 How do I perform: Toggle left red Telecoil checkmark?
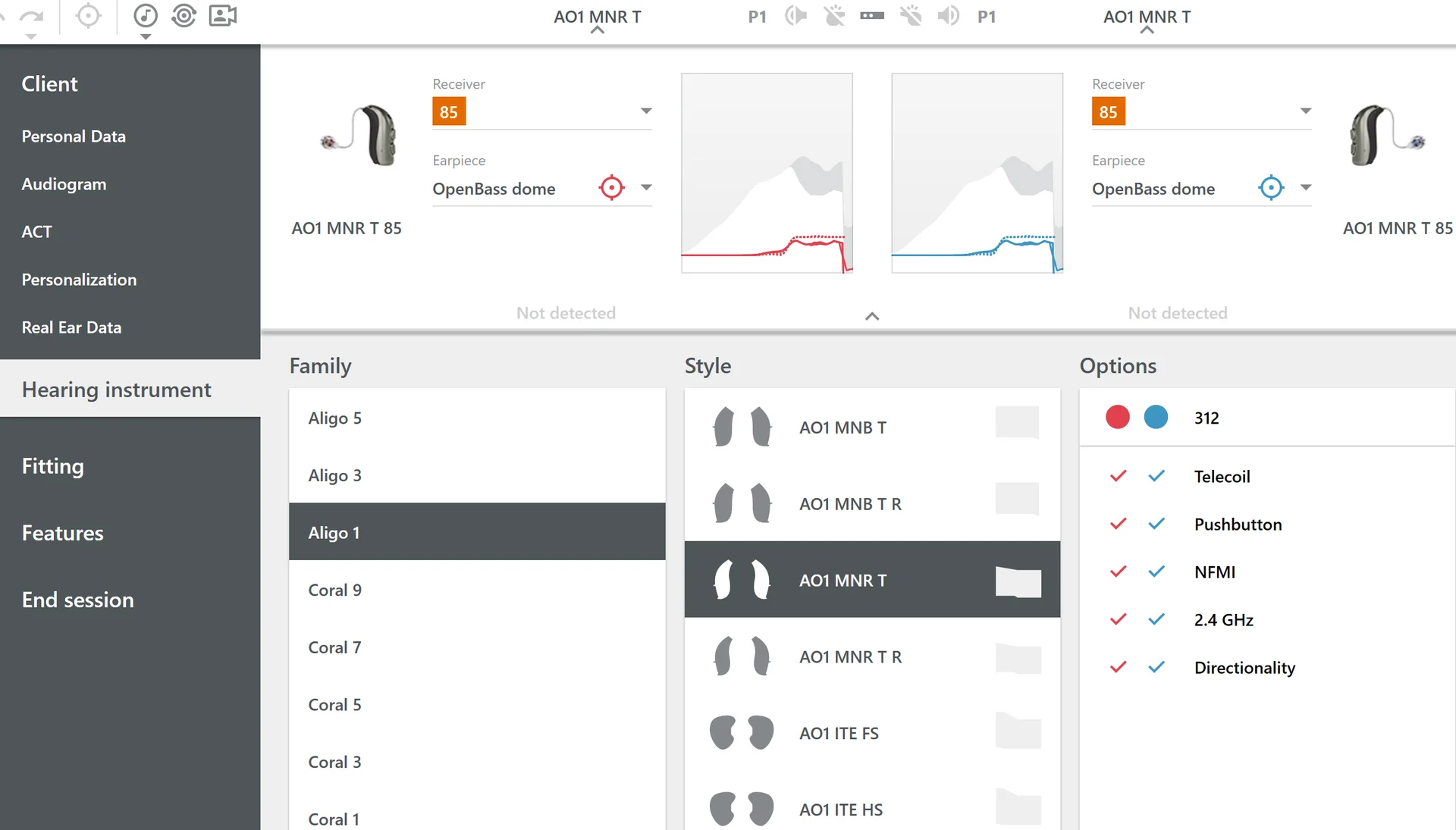point(1118,476)
